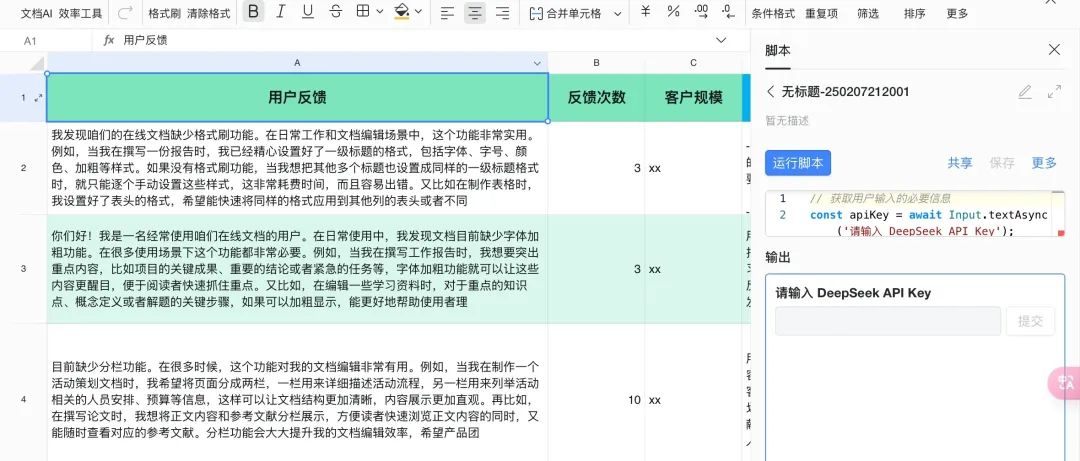Open 条件格式 conditional formatting
1080x461 pixels.
coord(773,13)
